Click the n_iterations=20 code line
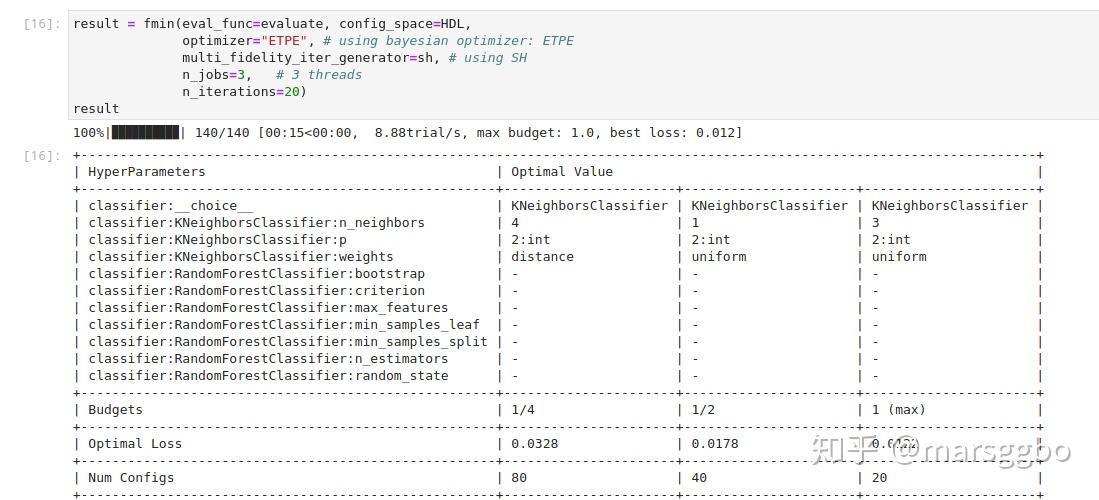This screenshot has width=1099, height=500. coord(244,92)
